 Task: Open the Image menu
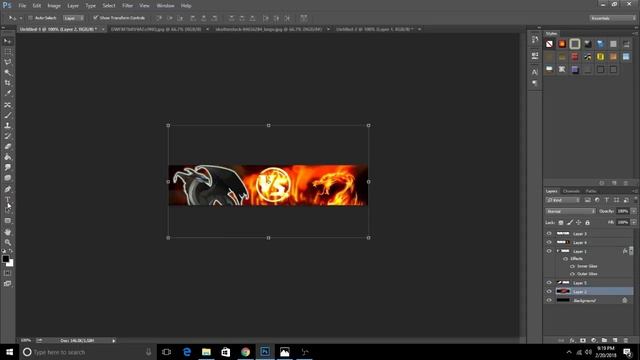(x=54, y=6)
